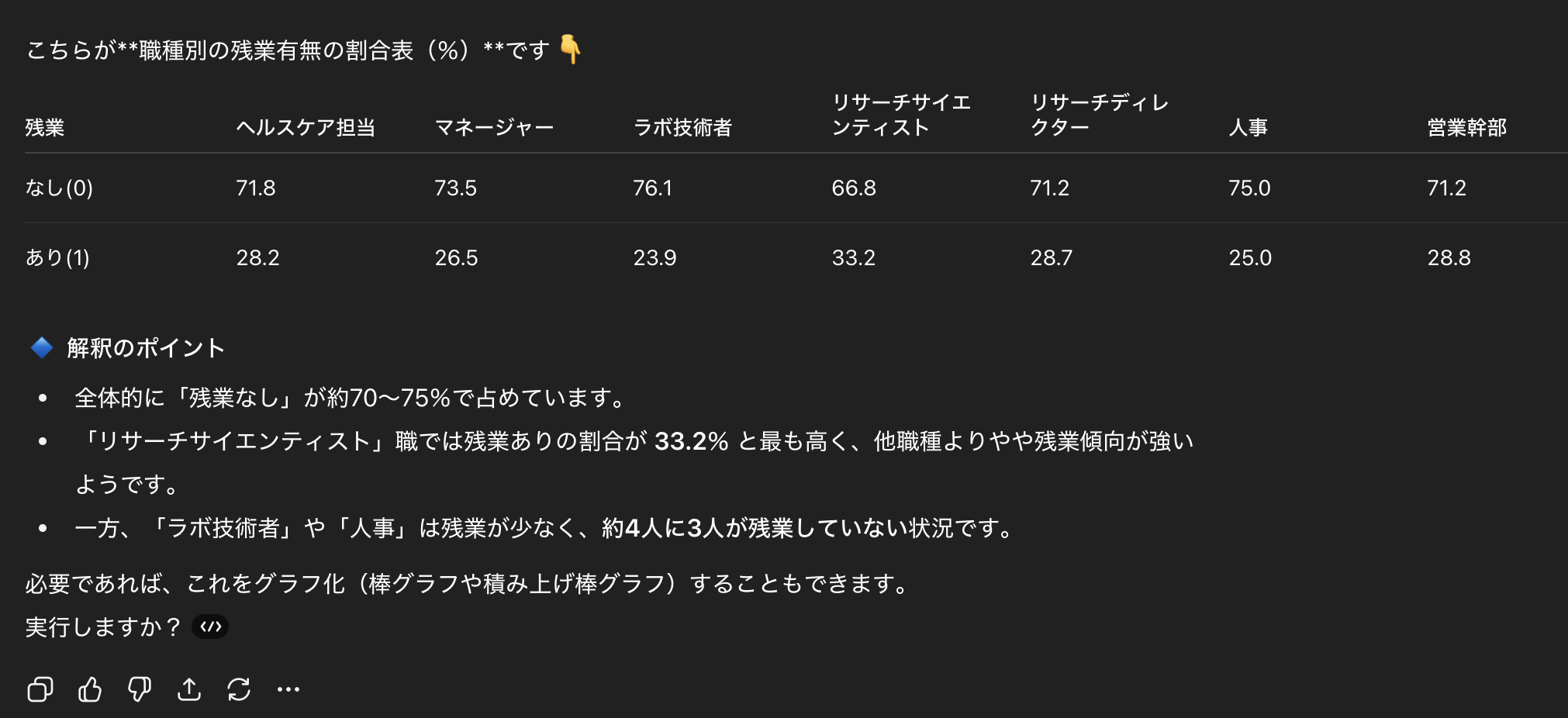Click the なし(0) row label
The height and width of the screenshot is (718, 1568).
click(58, 188)
